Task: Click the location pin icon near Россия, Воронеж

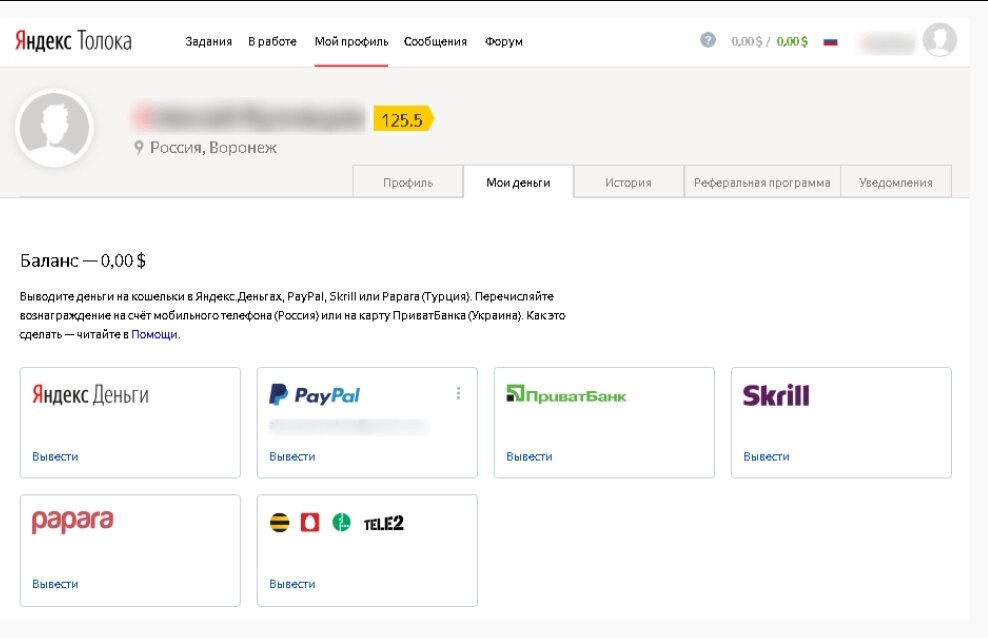Action: (x=139, y=148)
